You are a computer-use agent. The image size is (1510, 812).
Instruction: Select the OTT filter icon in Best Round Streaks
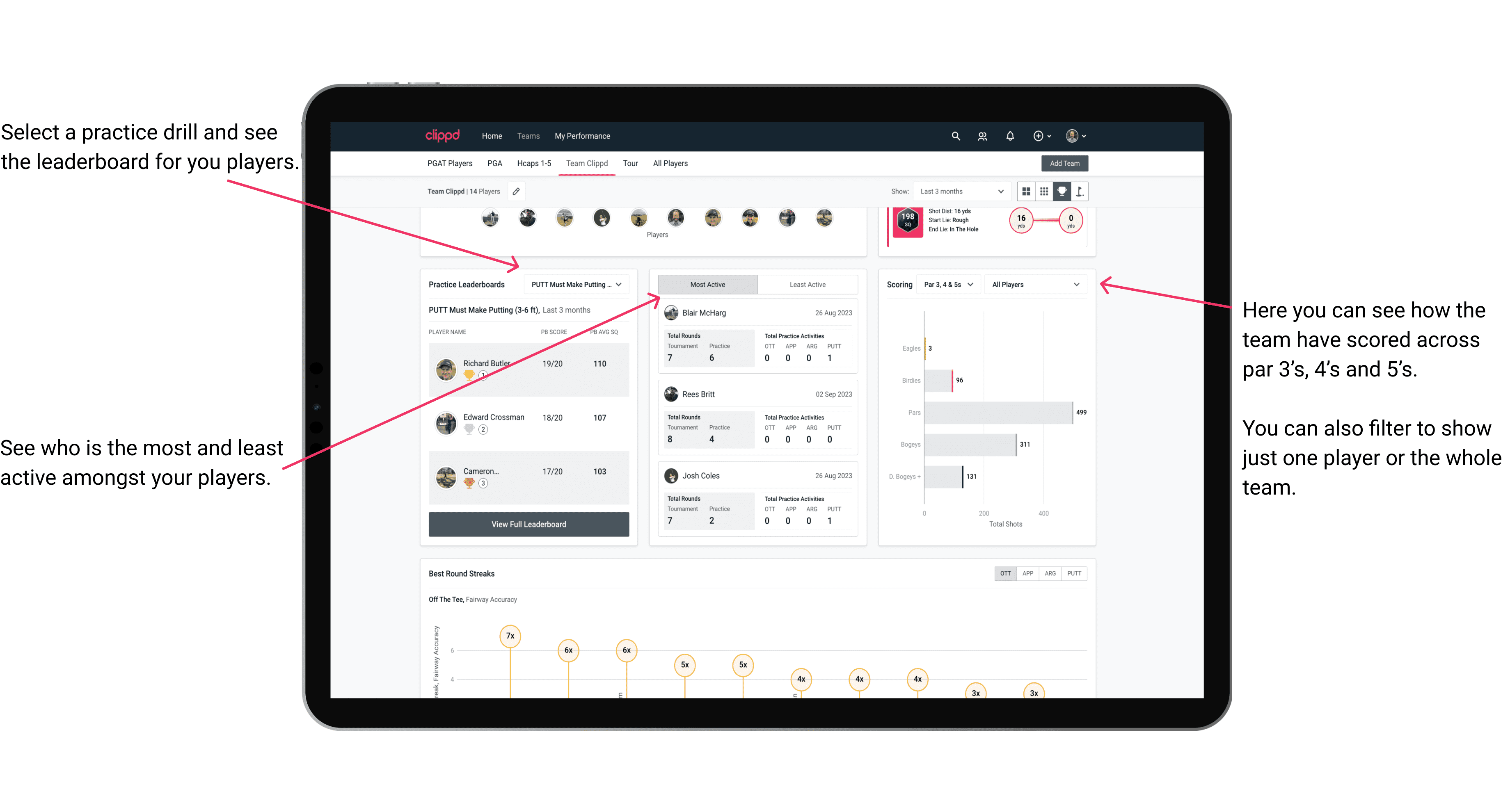(x=1006, y=573)
